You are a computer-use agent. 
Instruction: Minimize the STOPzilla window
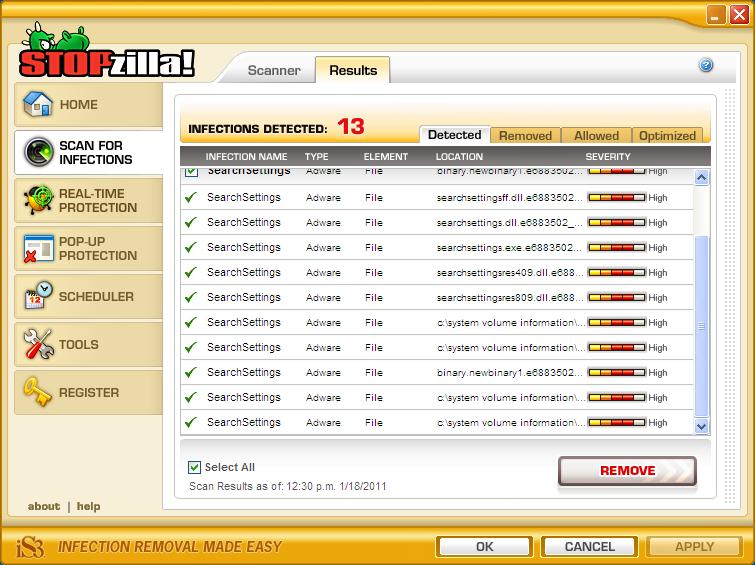[716, 14]
